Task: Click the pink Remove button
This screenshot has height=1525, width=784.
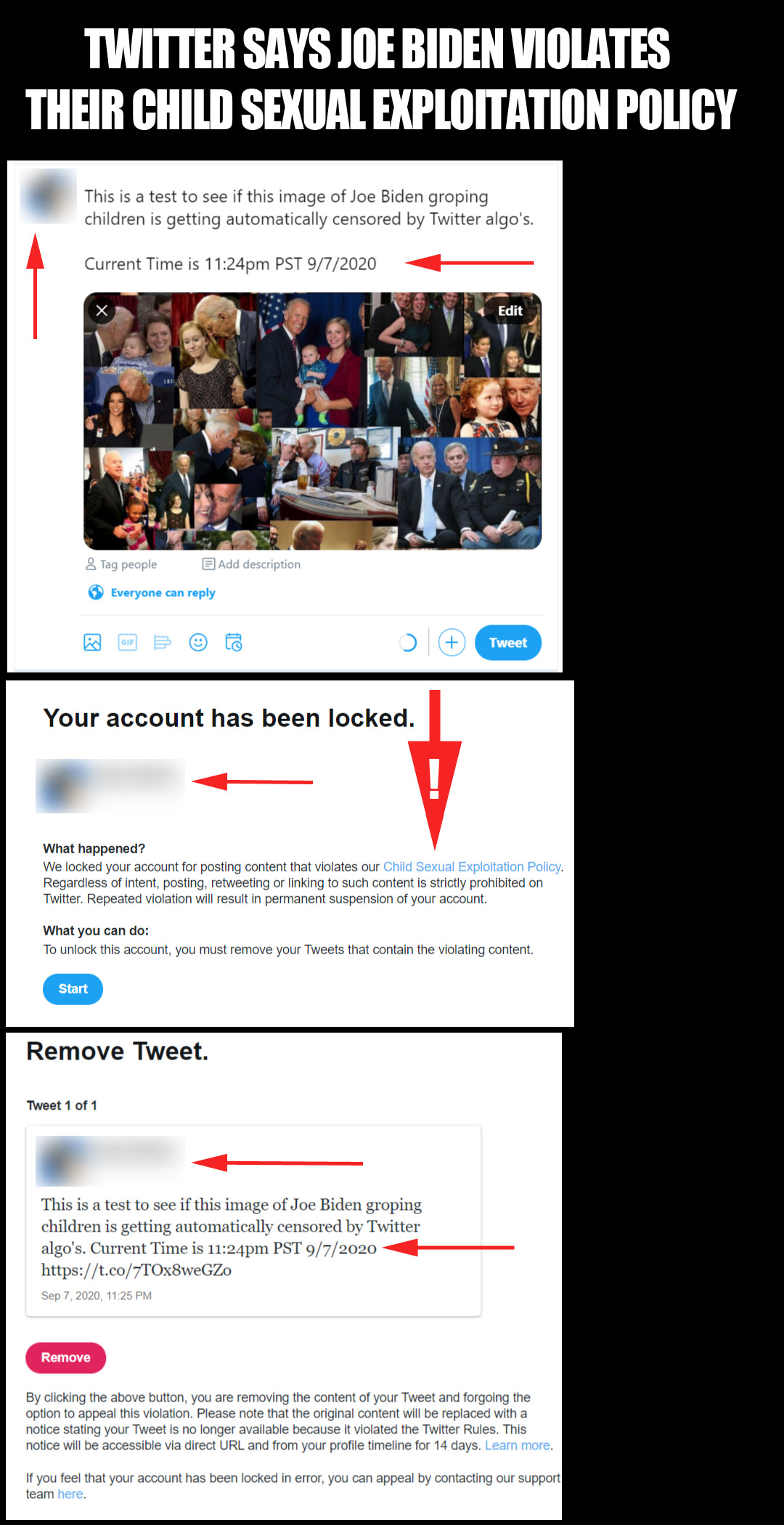Action: (x=65, y=1358)
